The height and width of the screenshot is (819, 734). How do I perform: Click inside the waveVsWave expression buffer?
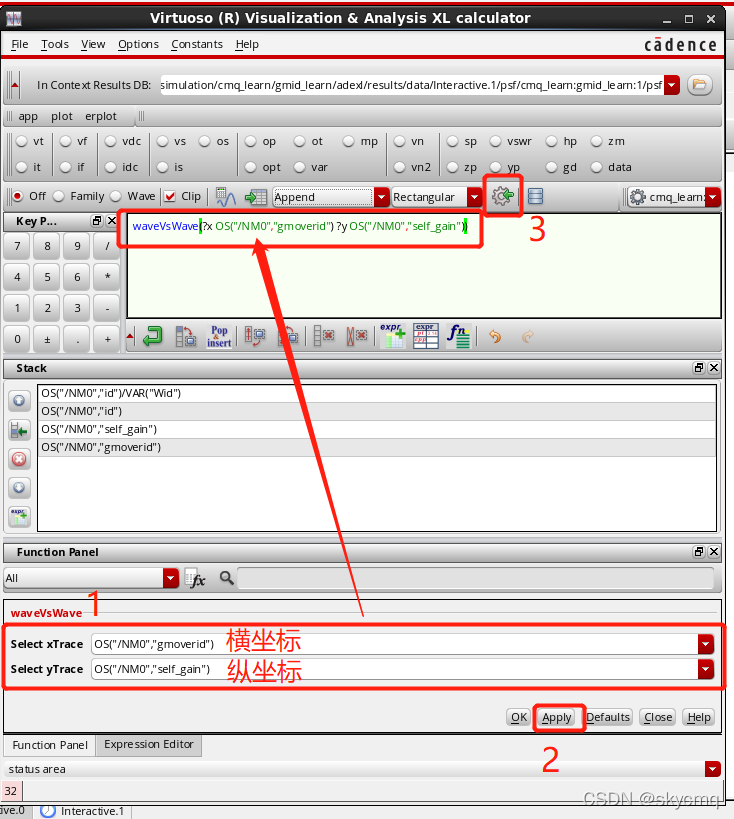pyautogui.click(x=424, y=265)
